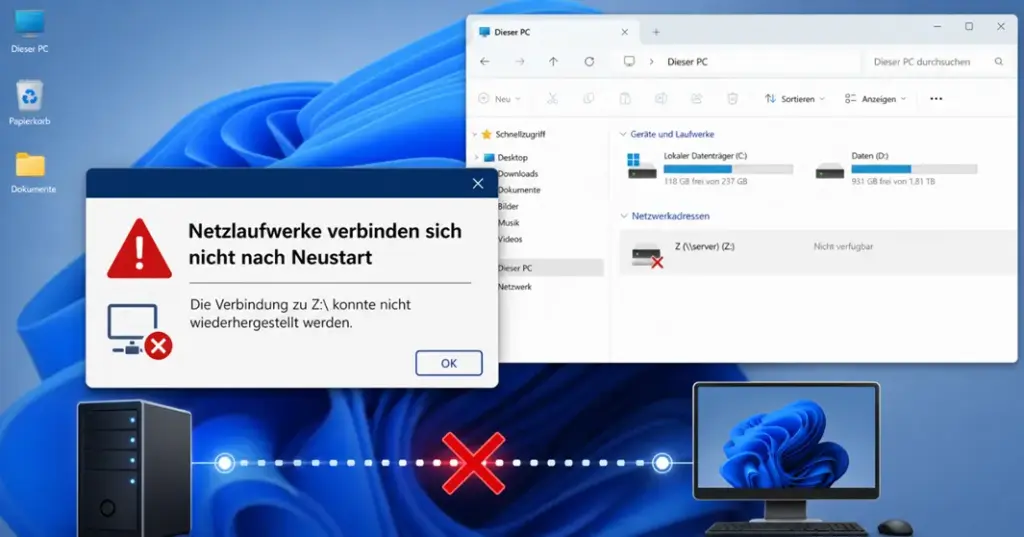The width and height of the screenshot is (1024, 537).
Task: Click the Nicht verfügbar status text
Action: 843,246
